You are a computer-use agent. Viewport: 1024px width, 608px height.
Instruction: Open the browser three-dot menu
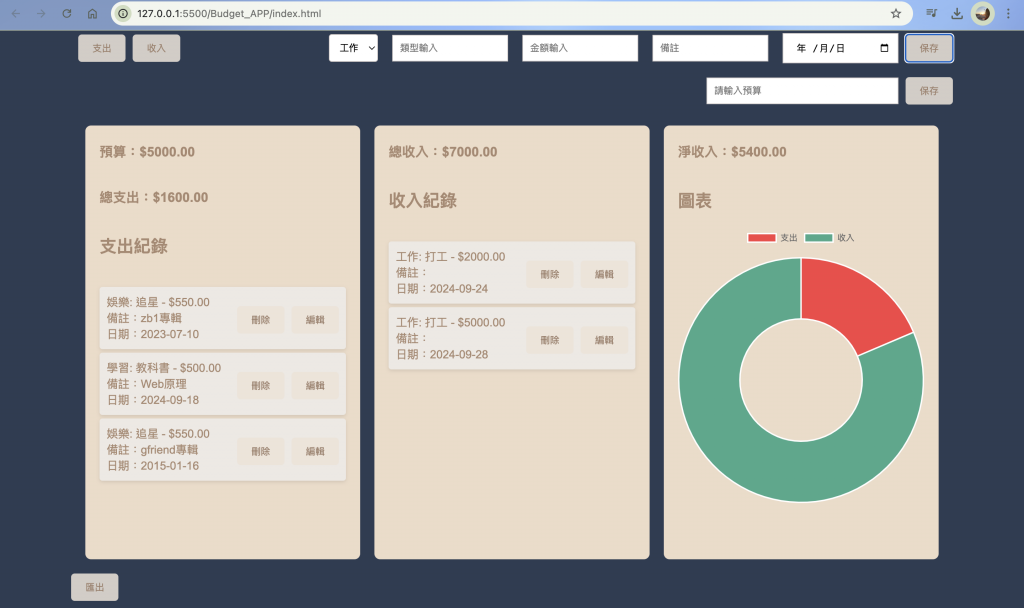[1008, 13]
